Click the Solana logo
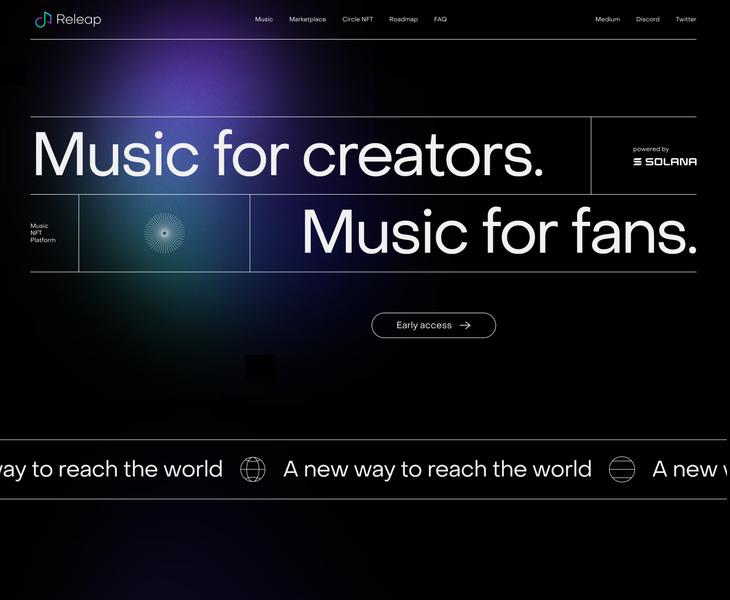Viewport: 730px width, 600px height. [x=665, y=162]
